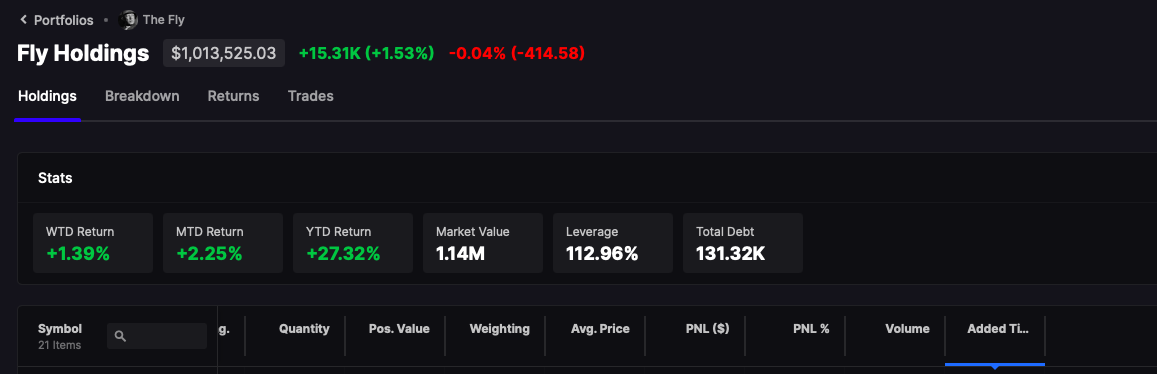Click the symbol search input field
Screen dimensions: 1157x374
coord(157,336)
